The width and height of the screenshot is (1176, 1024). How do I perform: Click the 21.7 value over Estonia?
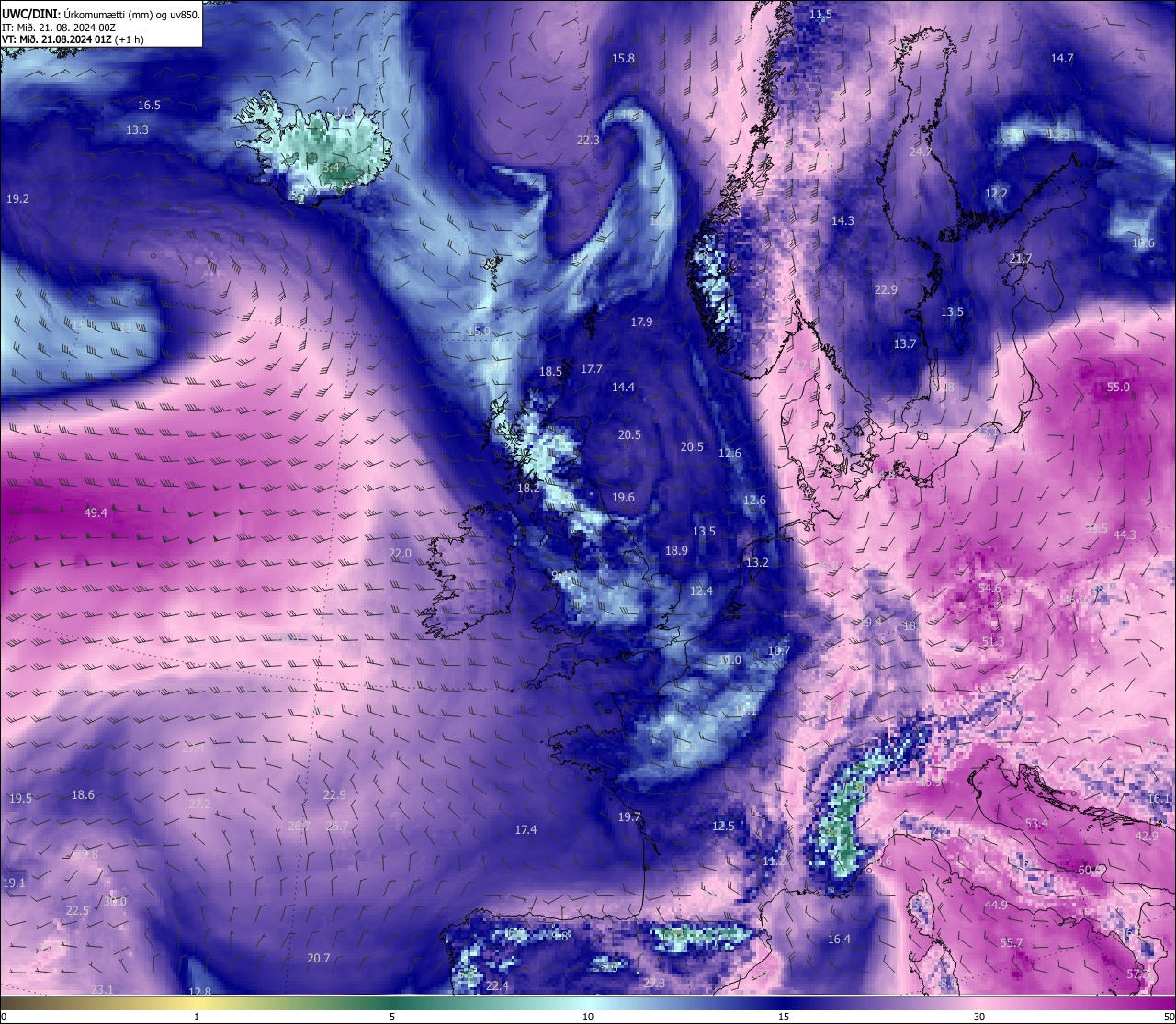click(x=1021, y=259)
